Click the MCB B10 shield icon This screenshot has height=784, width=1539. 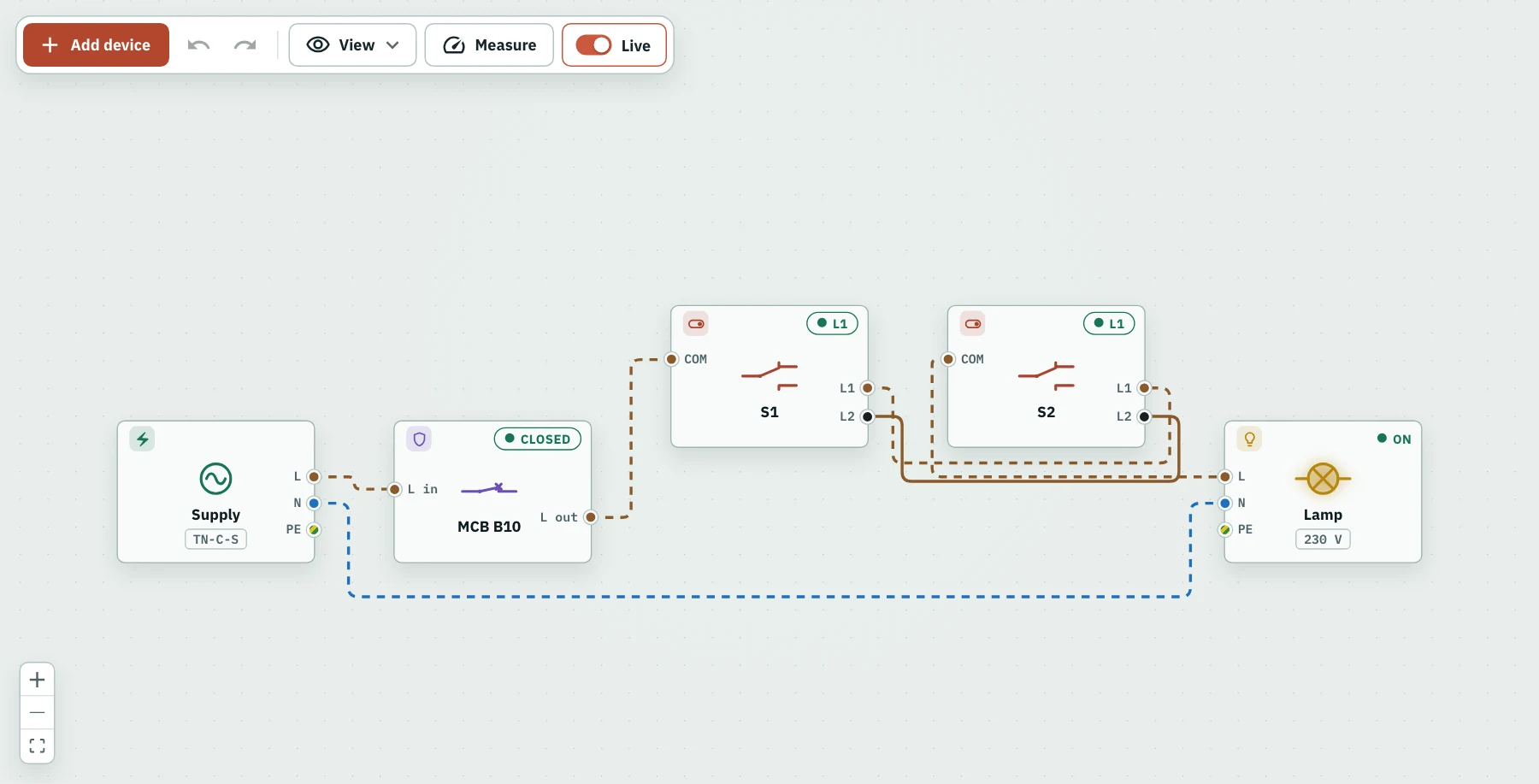(419, 439)
